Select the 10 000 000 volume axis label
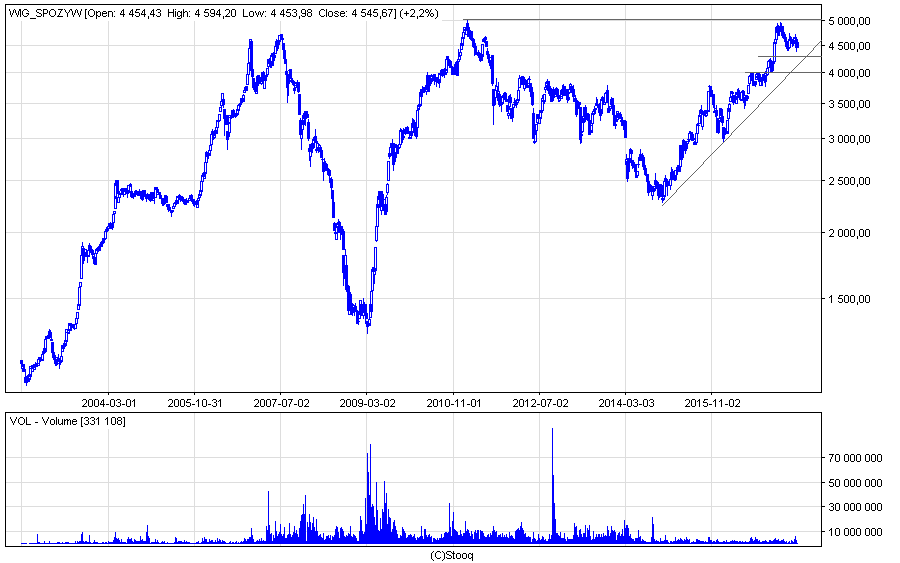This screenshot has width=900, height=563. 855,532
